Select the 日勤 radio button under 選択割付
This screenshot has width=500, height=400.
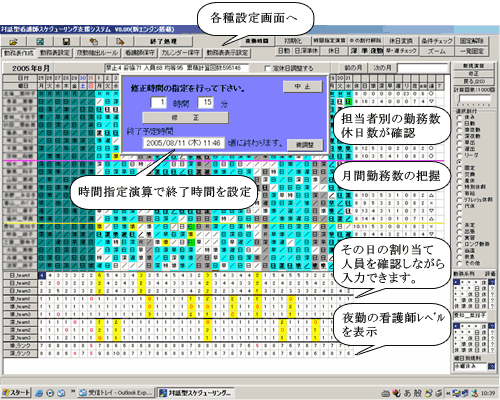[460, 123]
